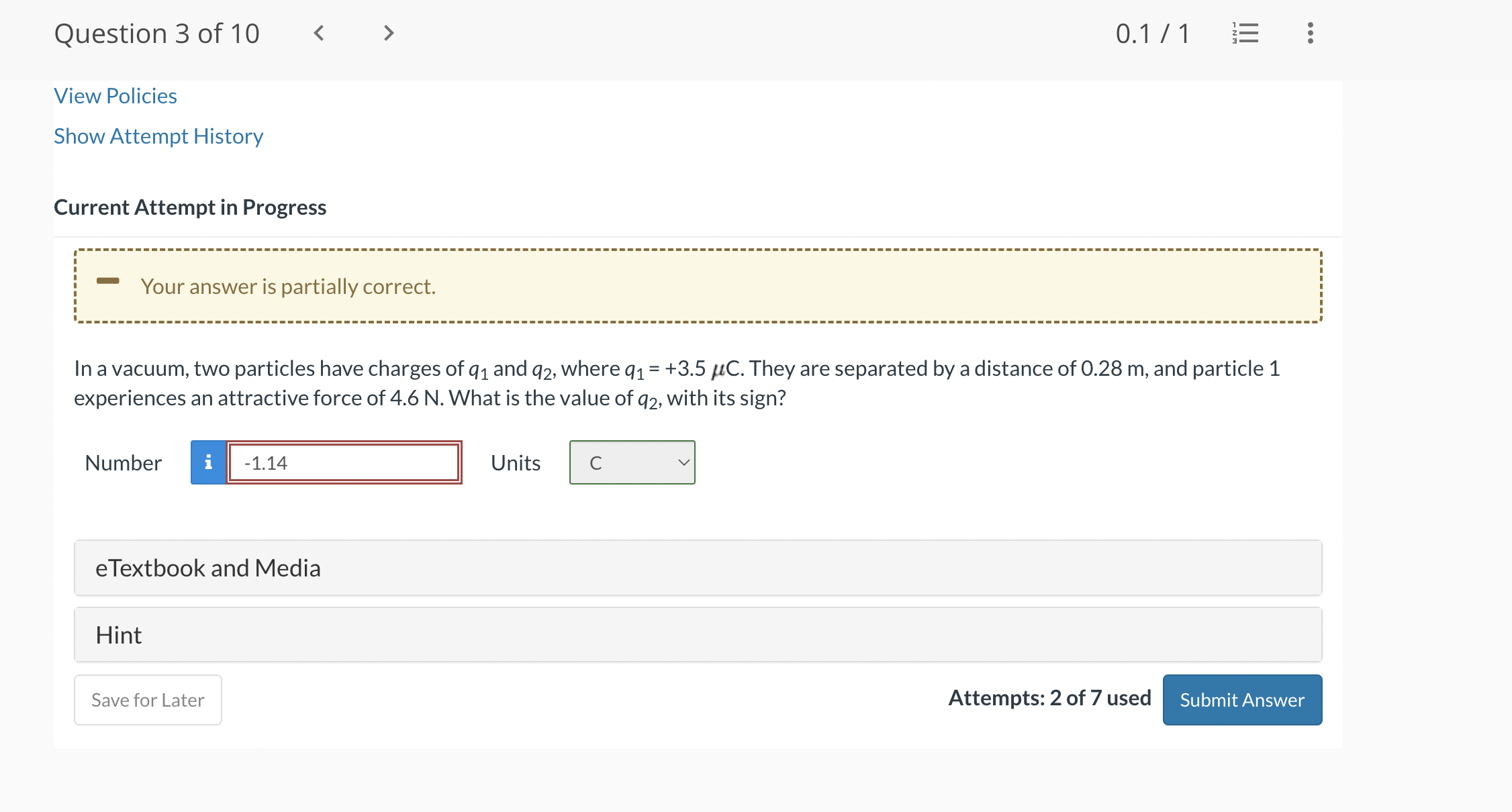Show Attempt History
The height and width of the screenshot is (812, 1512).
pos(158,136)
